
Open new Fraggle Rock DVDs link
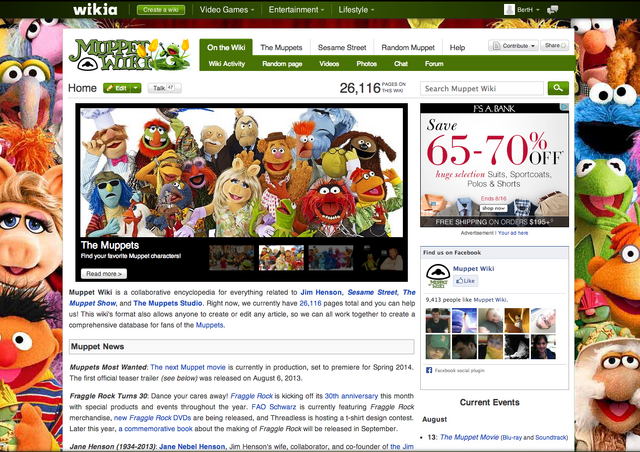(x=152, y=418)
